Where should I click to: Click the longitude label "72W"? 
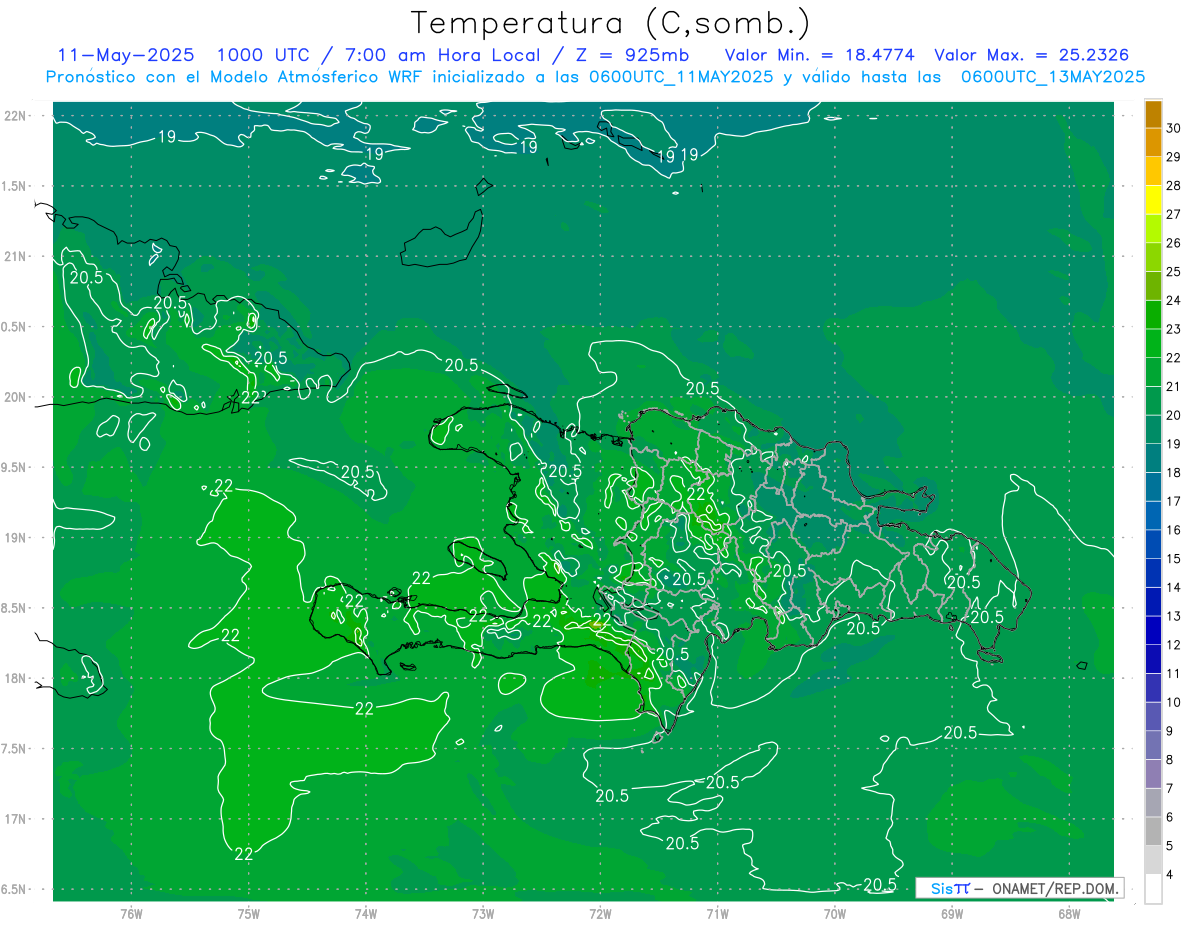pyautogui.click(x=600, y=914)
